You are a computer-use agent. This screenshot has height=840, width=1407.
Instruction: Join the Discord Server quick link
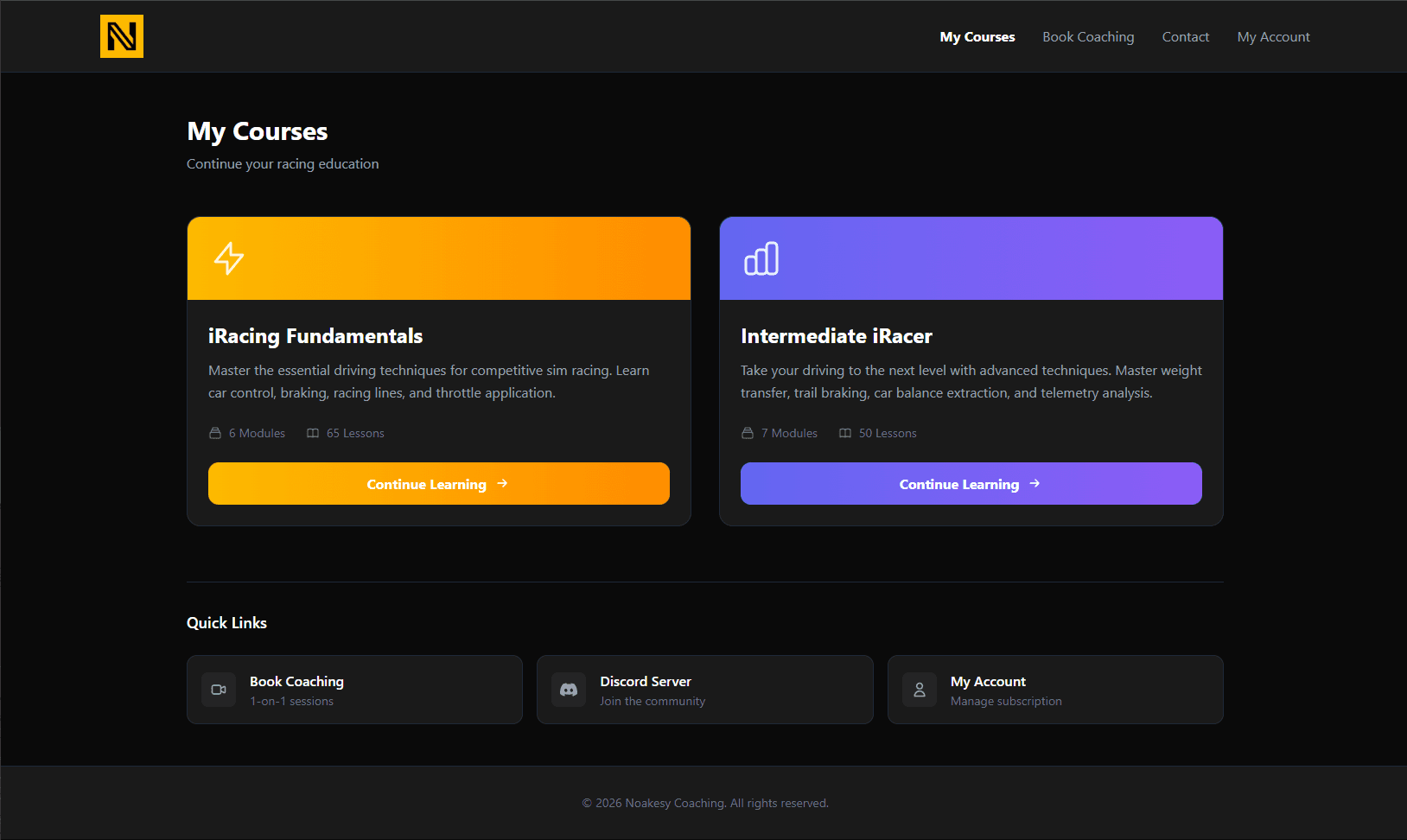(704, 690)
